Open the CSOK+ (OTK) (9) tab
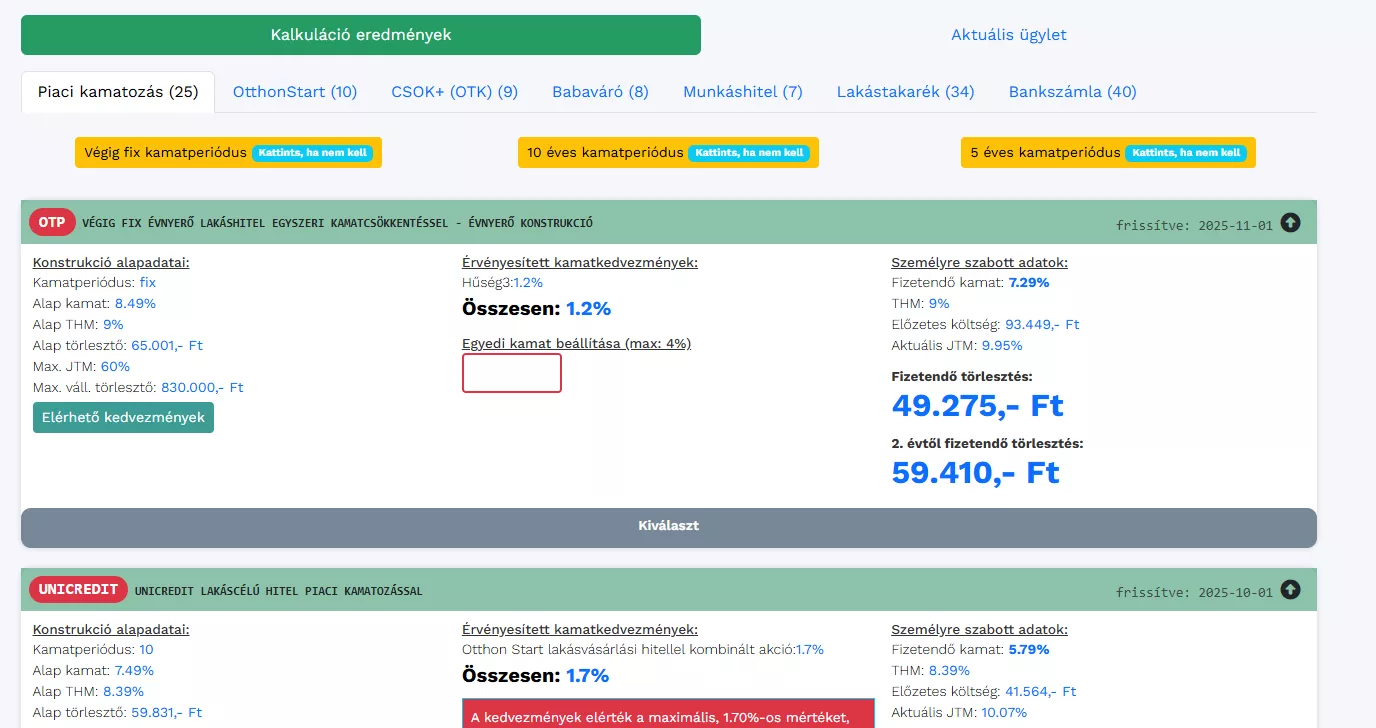The width and height of the screenshot is (1376, 728). (x=454, y=92)
